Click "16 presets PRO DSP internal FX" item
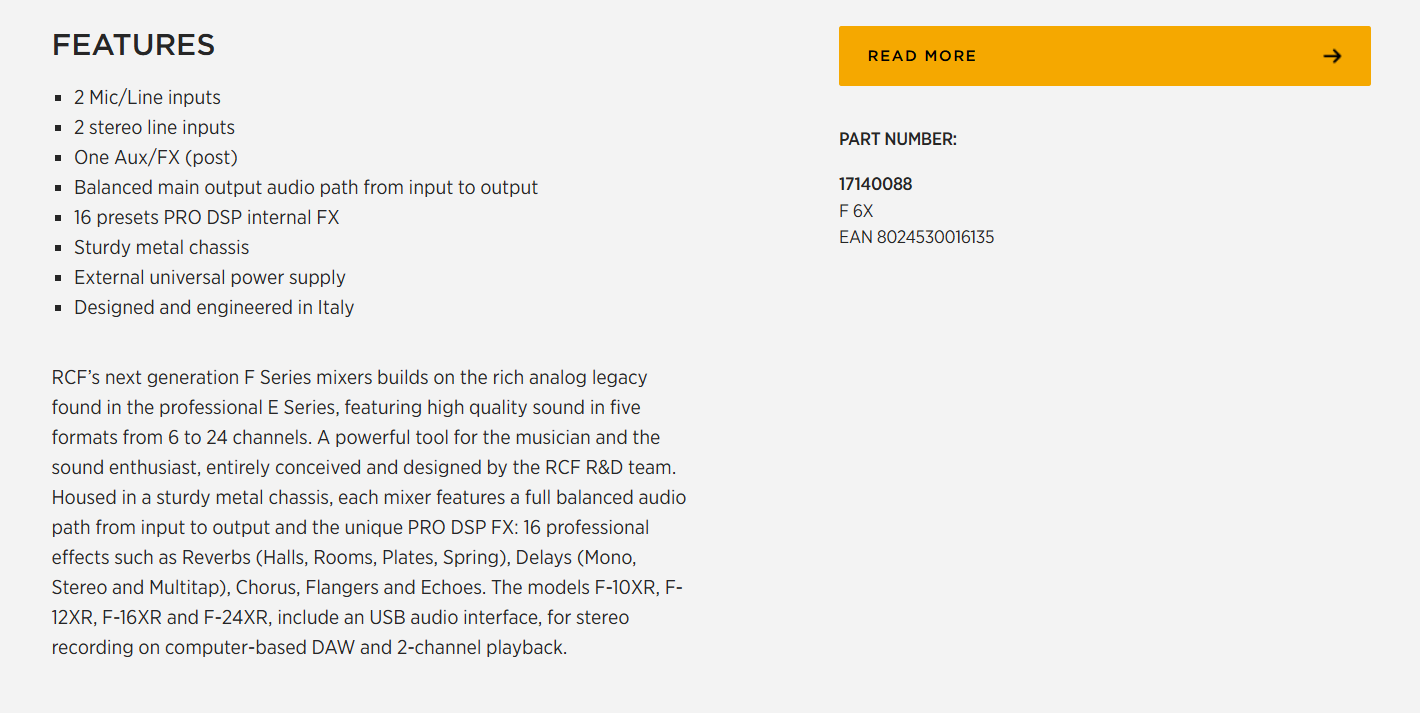1420x713 pixels. tap(206, 218)
